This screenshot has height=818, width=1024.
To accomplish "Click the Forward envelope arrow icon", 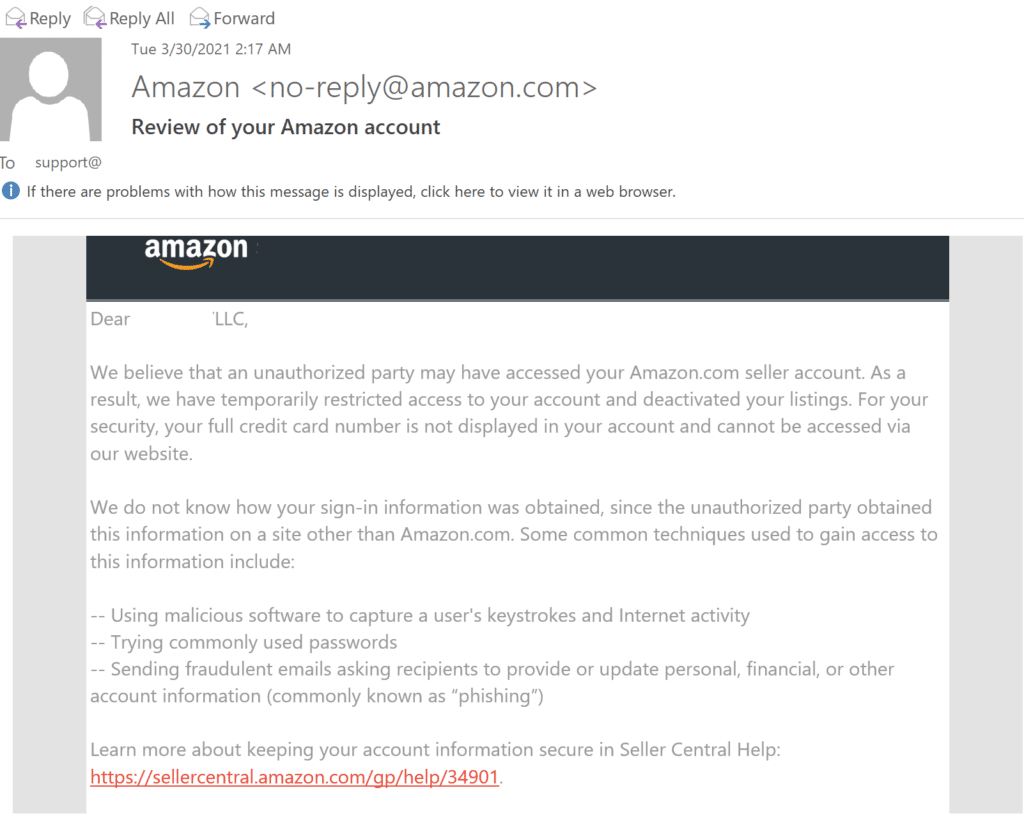I will point(200,18).
